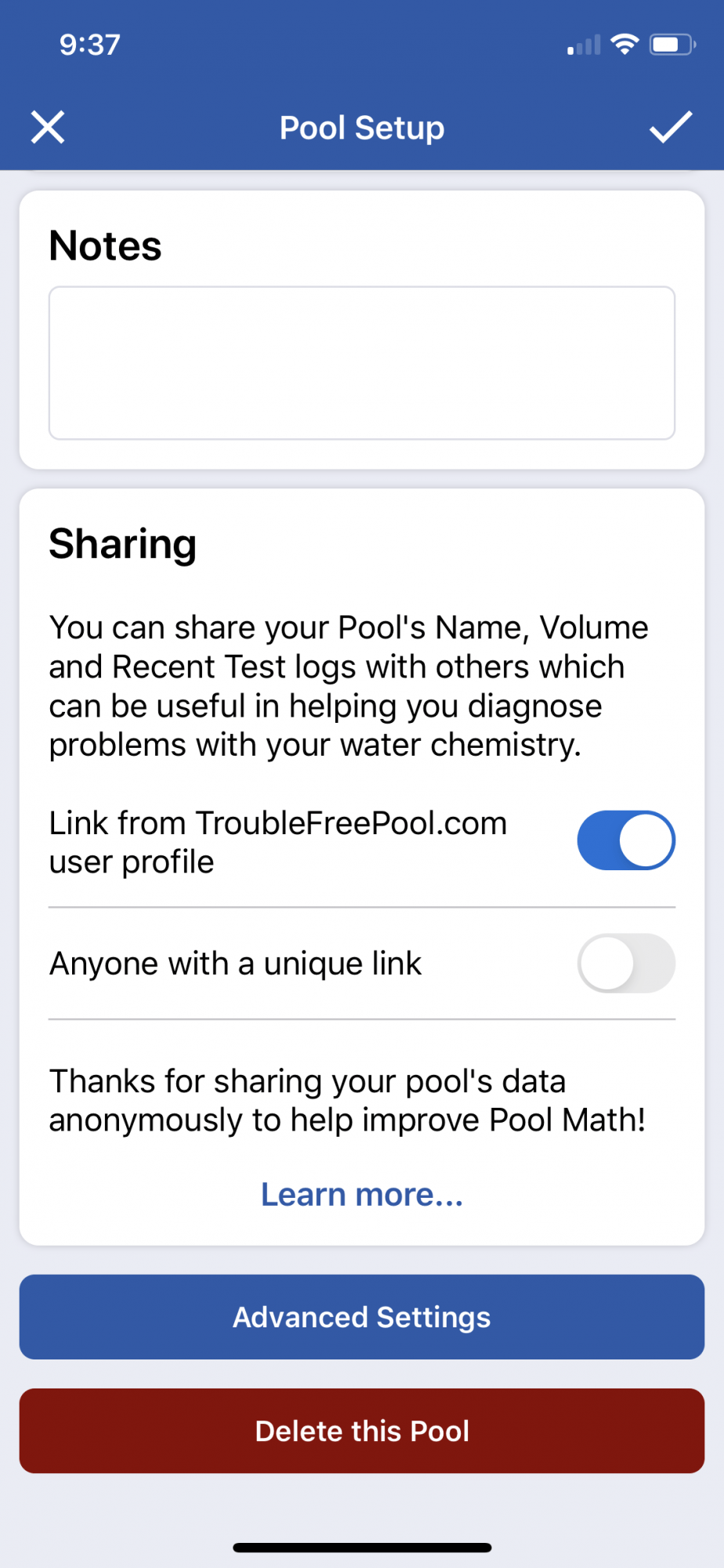This screenshot has width=724, height=1568.
Task: Tap the home indicator bar
Action: coord(362,1548)
